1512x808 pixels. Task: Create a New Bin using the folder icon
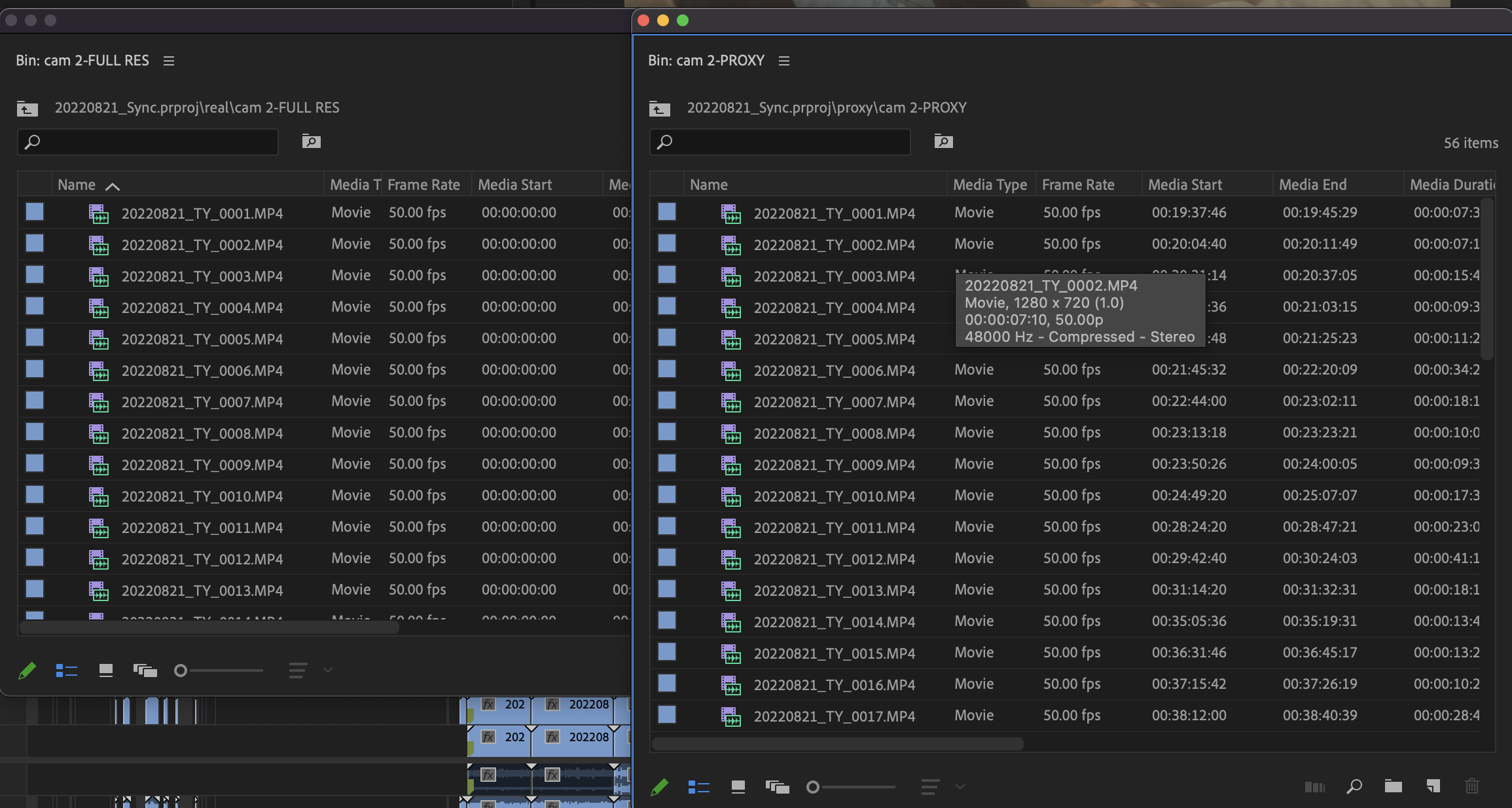point(1394,786)
